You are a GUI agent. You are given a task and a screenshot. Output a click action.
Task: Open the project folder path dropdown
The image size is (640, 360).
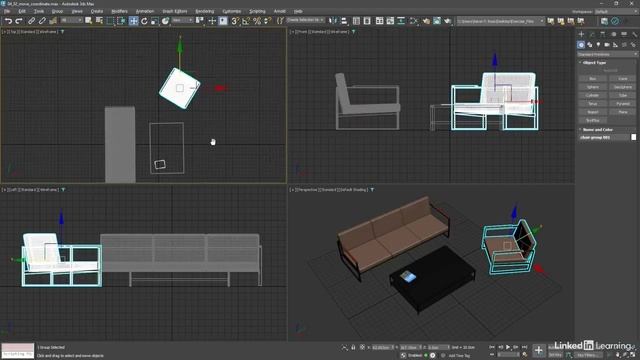(x=500, y=20)
